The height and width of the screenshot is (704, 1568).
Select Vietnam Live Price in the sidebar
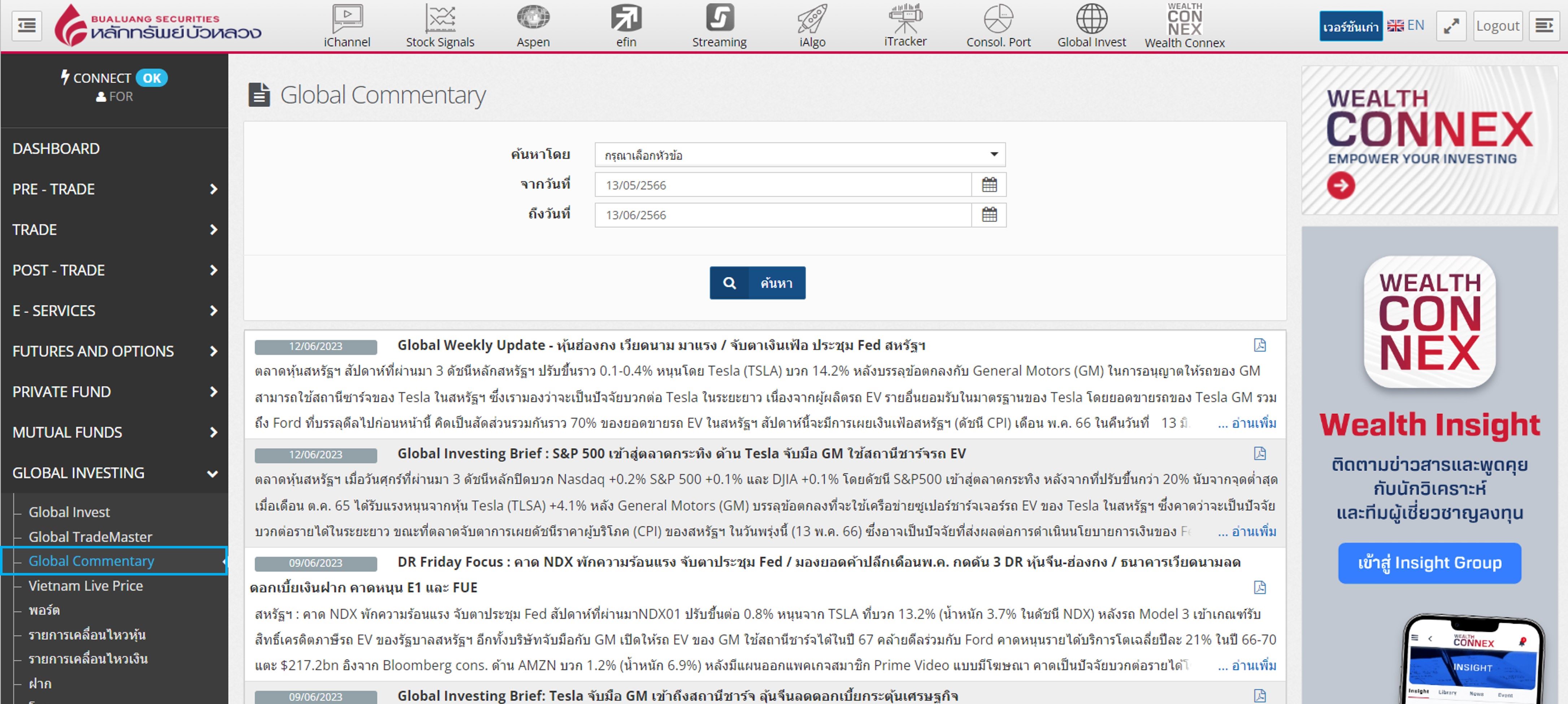86,585
